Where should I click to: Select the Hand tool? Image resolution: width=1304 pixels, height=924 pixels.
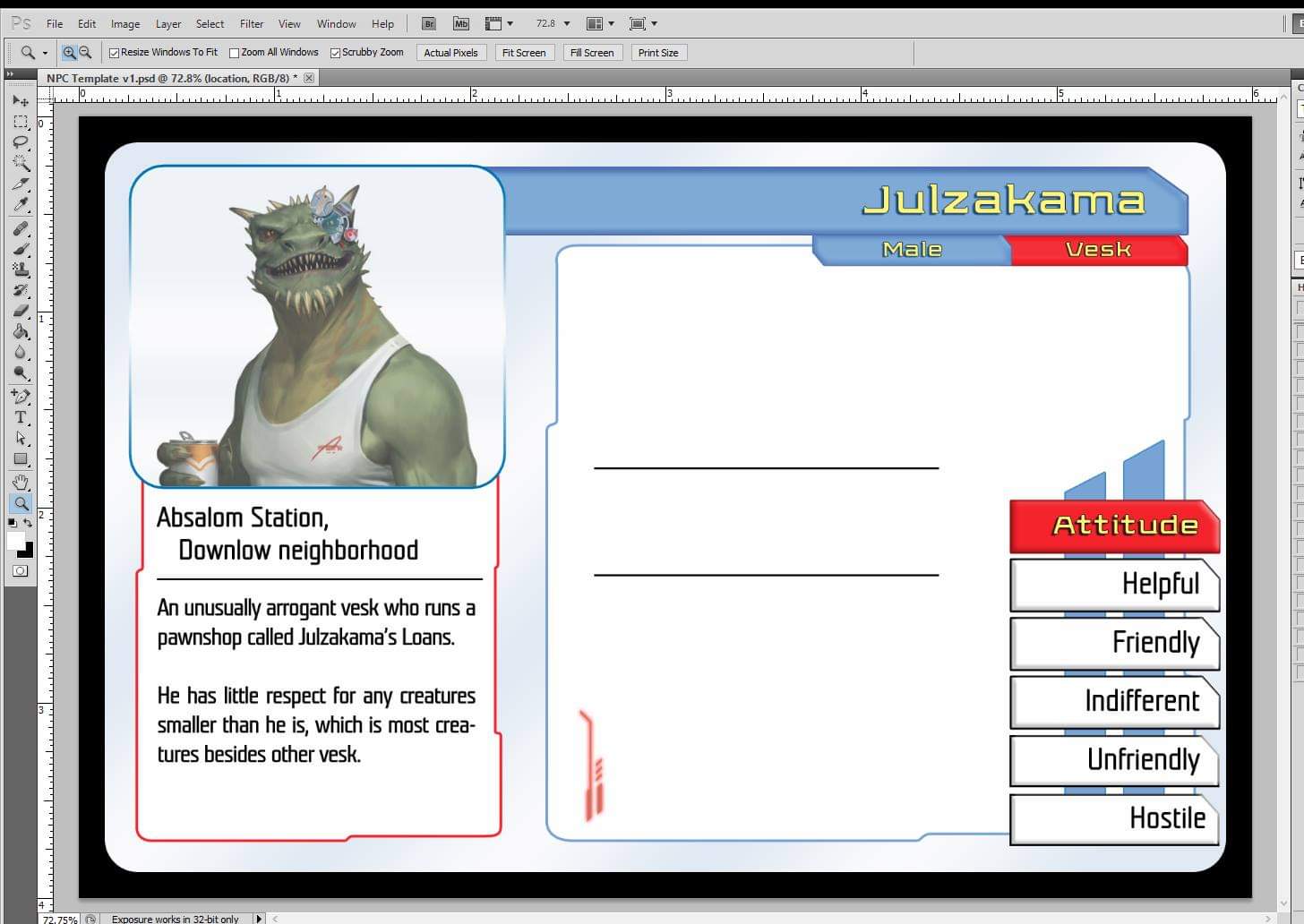tap(20, 483)
